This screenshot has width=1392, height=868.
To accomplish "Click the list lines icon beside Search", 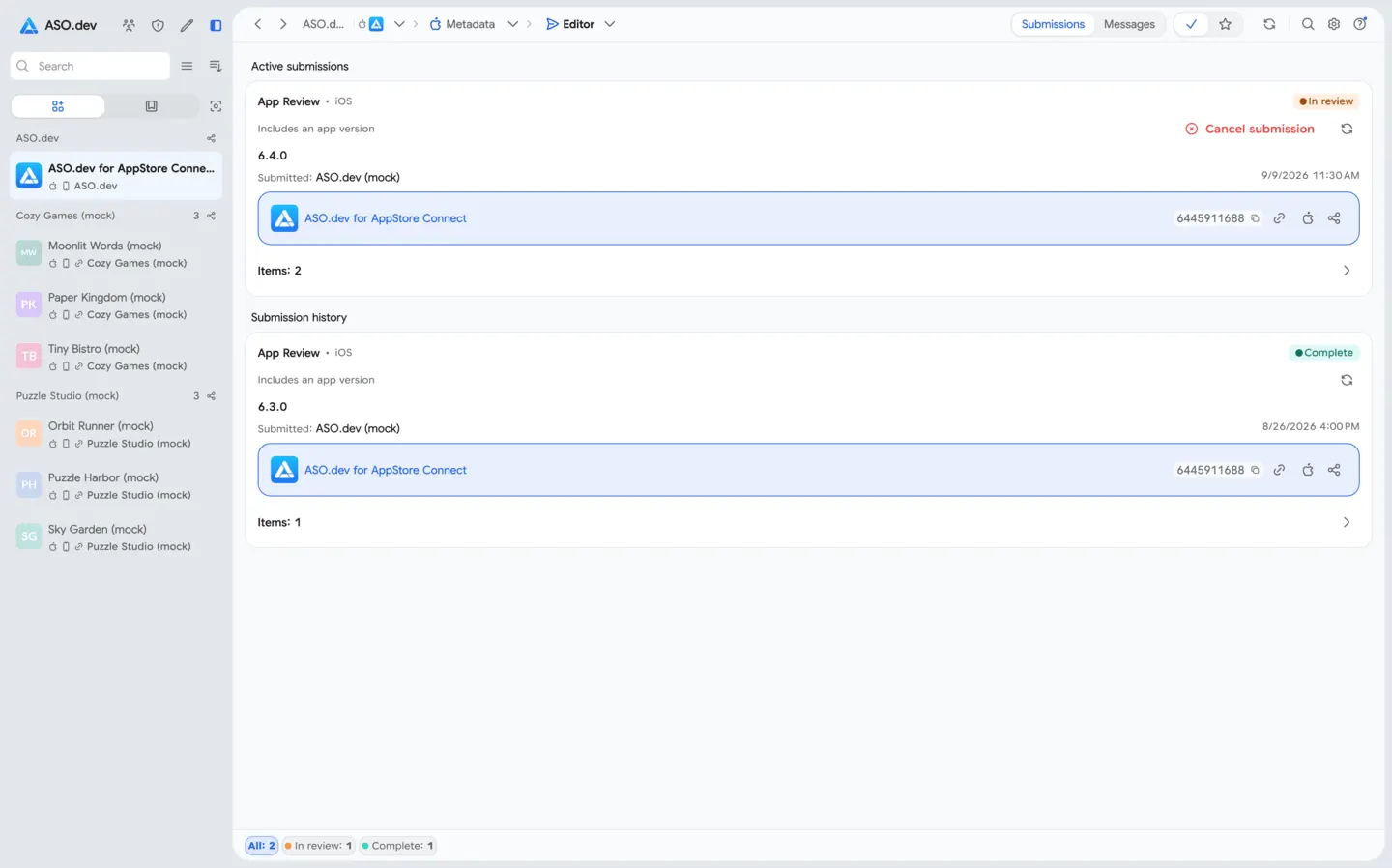I will point(187,66).
